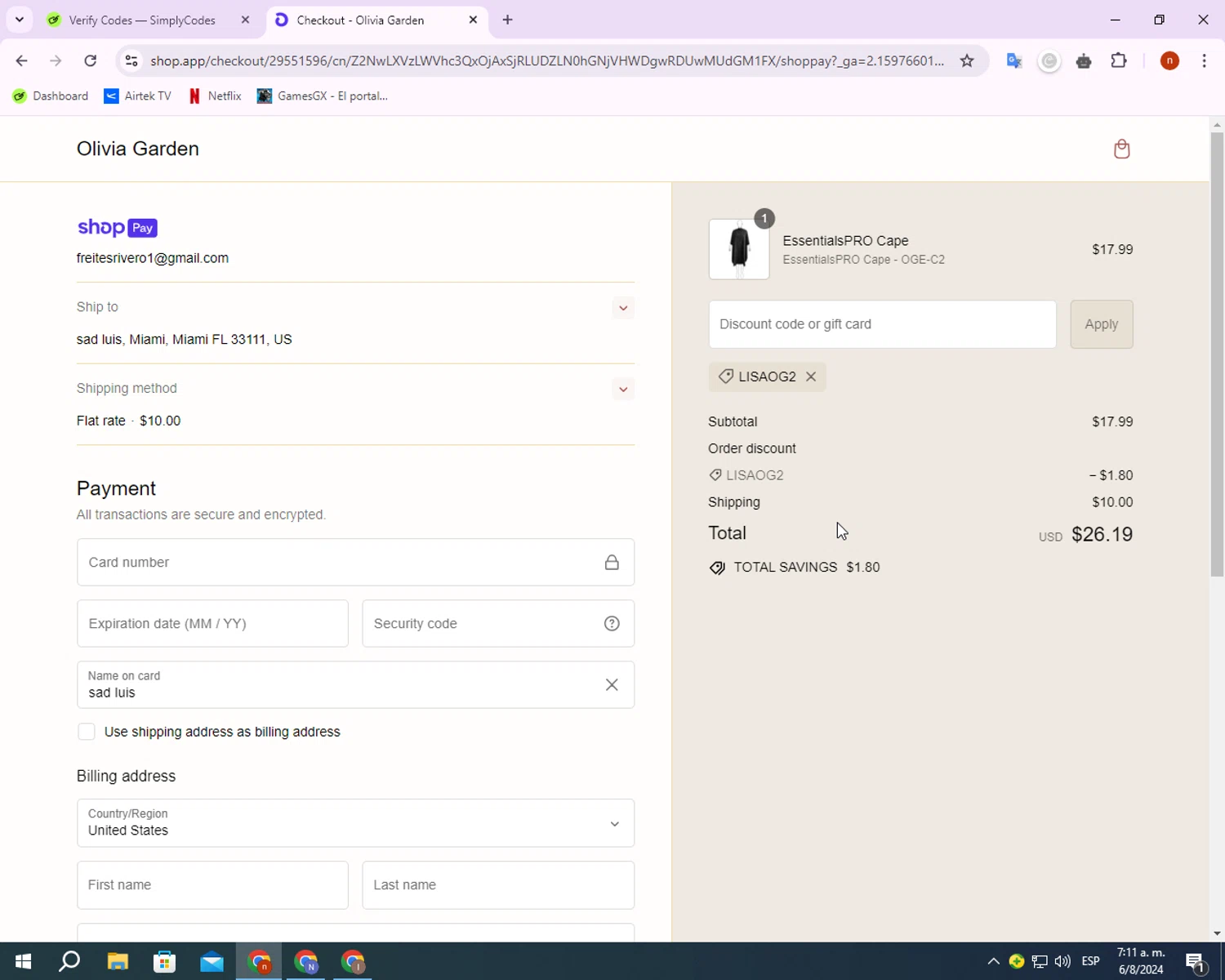Viewport: 1225px width, 980px height.
Task: Open a new browser tab
Action: (508, 20)
